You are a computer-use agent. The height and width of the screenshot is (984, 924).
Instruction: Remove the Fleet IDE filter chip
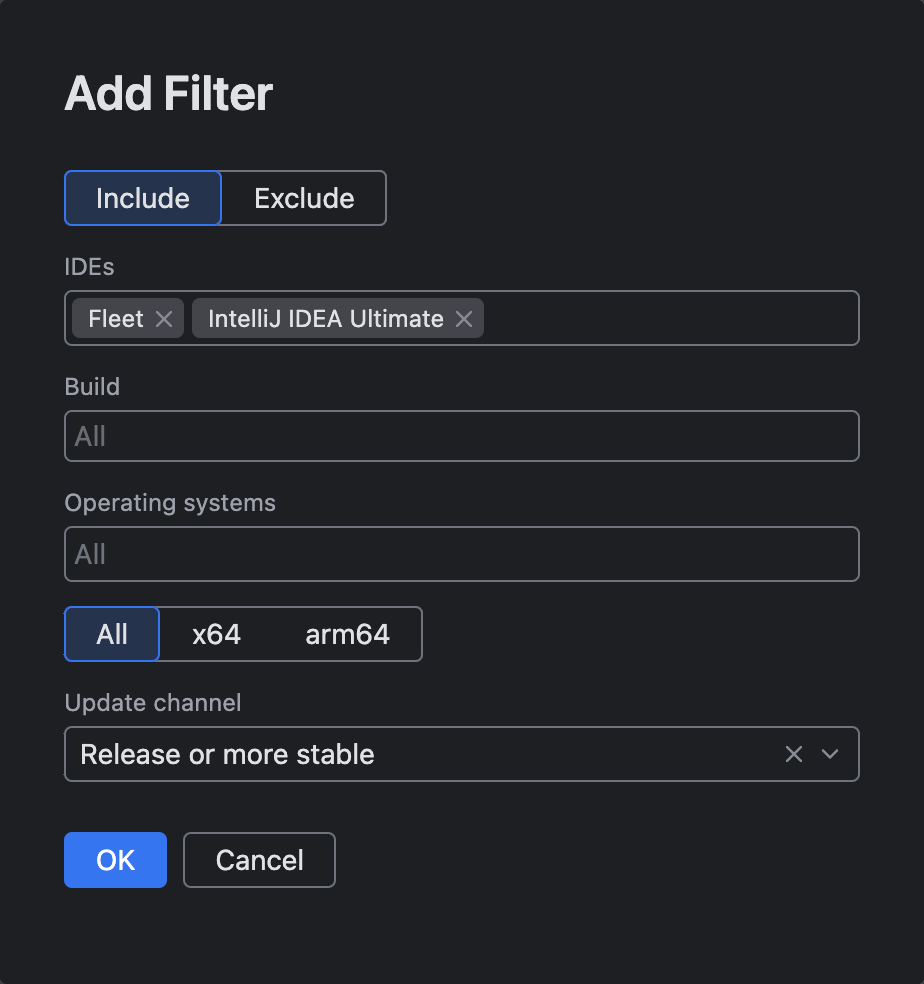tap(164, 318)
